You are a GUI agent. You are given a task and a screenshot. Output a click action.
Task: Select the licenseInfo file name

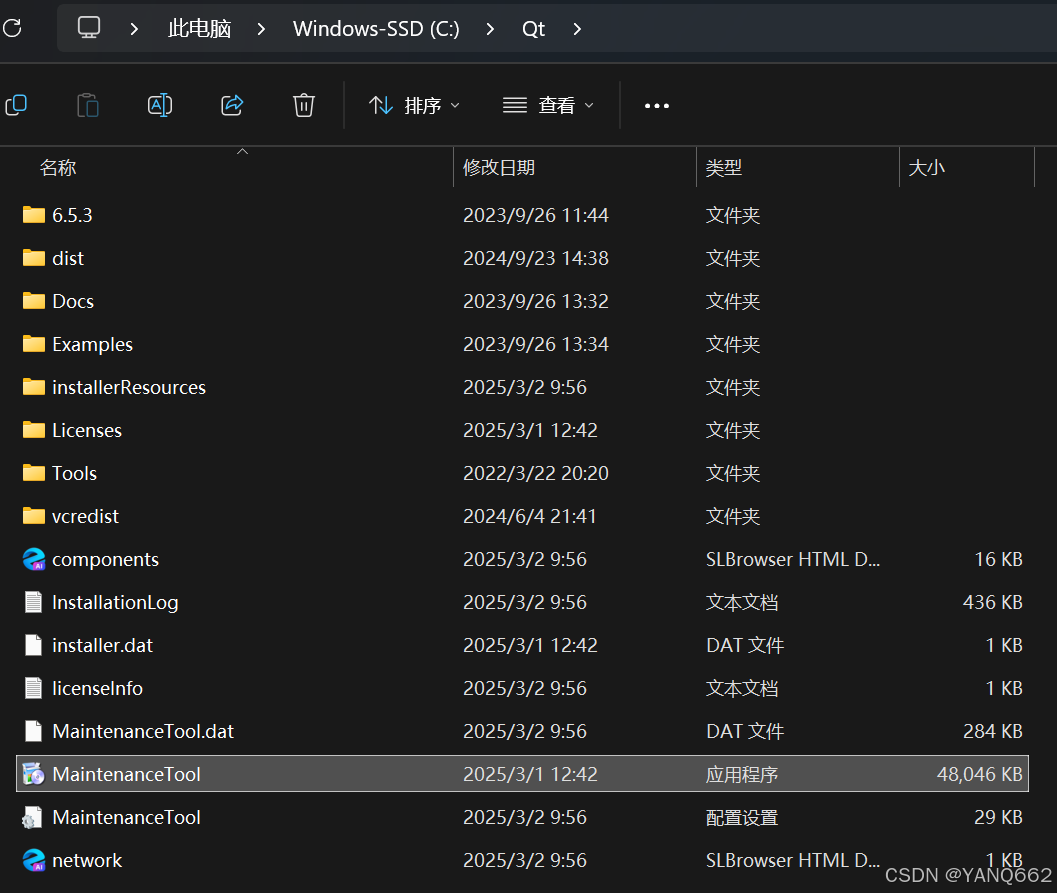click(97, 688)
